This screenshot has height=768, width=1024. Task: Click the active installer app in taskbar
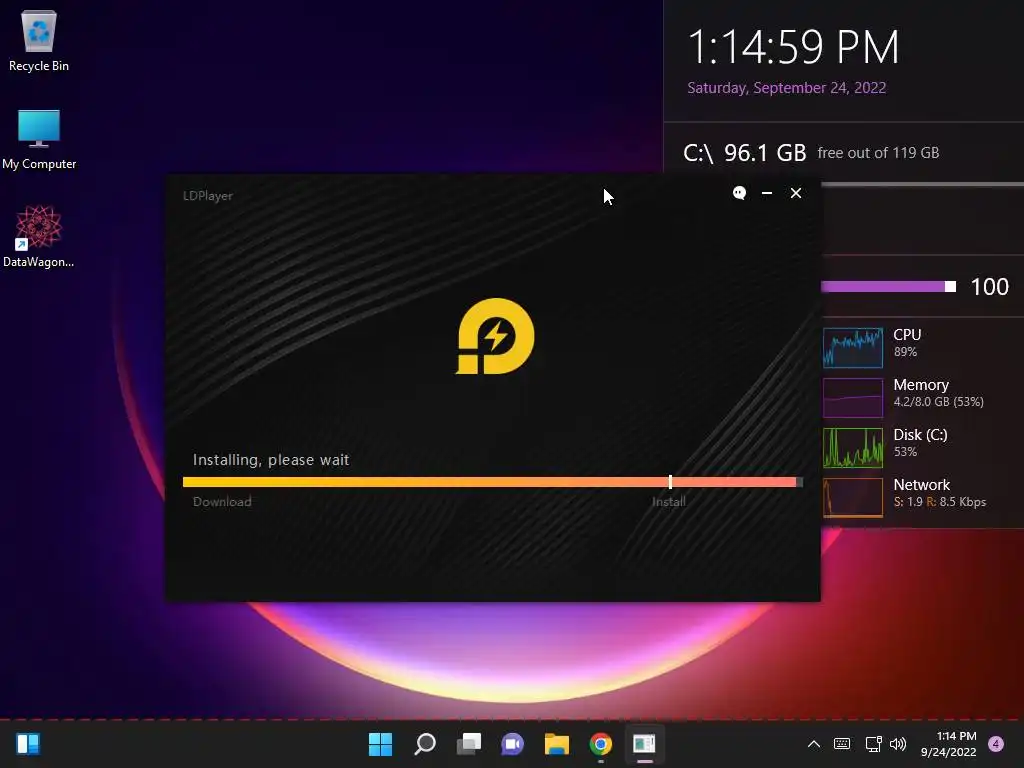[x=645, y=744]
